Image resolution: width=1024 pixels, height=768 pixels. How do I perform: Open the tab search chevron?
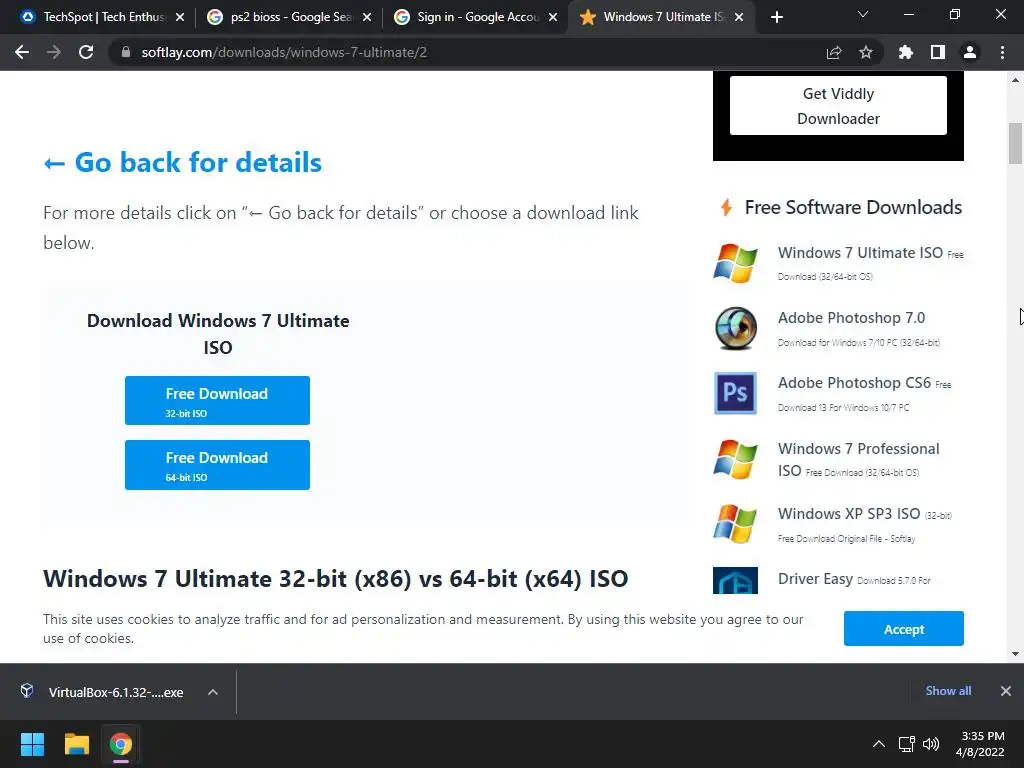coord(863,14)
